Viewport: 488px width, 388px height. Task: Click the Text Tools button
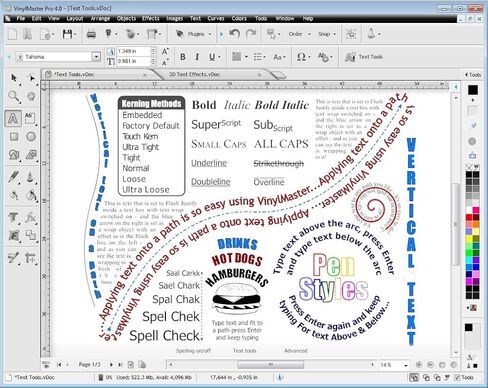tap(364, 57)
